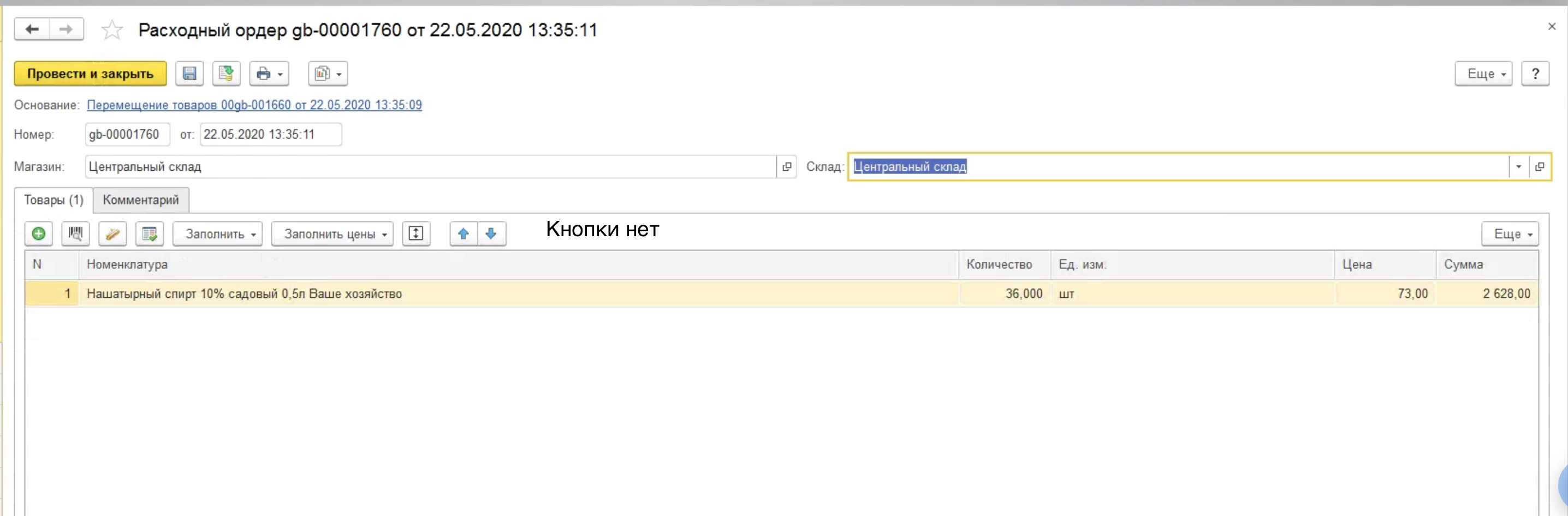The height and width of the screenshot is (516, 1568).
Task: Move row up with blue up arrow
Action: coord(464,233)
